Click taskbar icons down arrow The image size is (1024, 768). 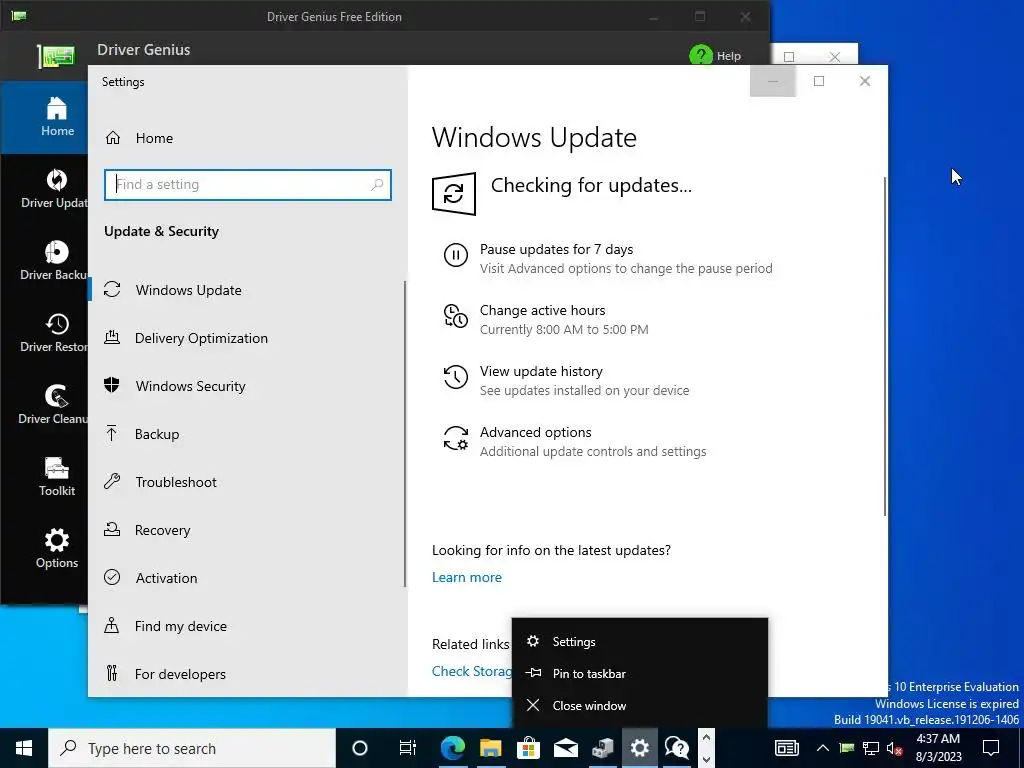[706, 760]
